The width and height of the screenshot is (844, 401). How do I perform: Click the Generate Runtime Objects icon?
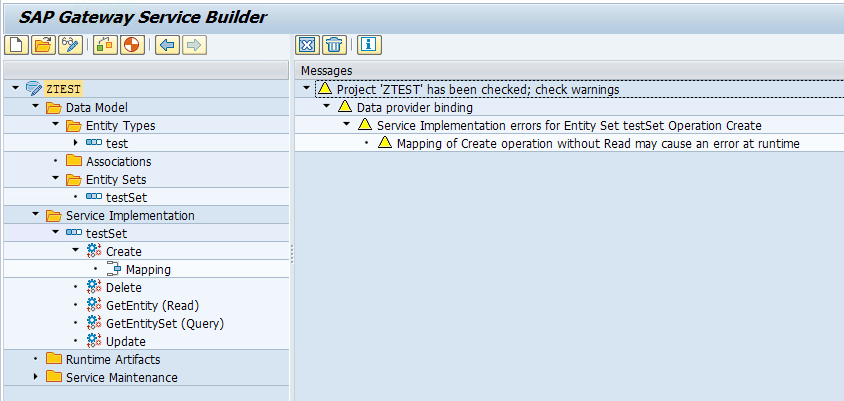point(132,45)
